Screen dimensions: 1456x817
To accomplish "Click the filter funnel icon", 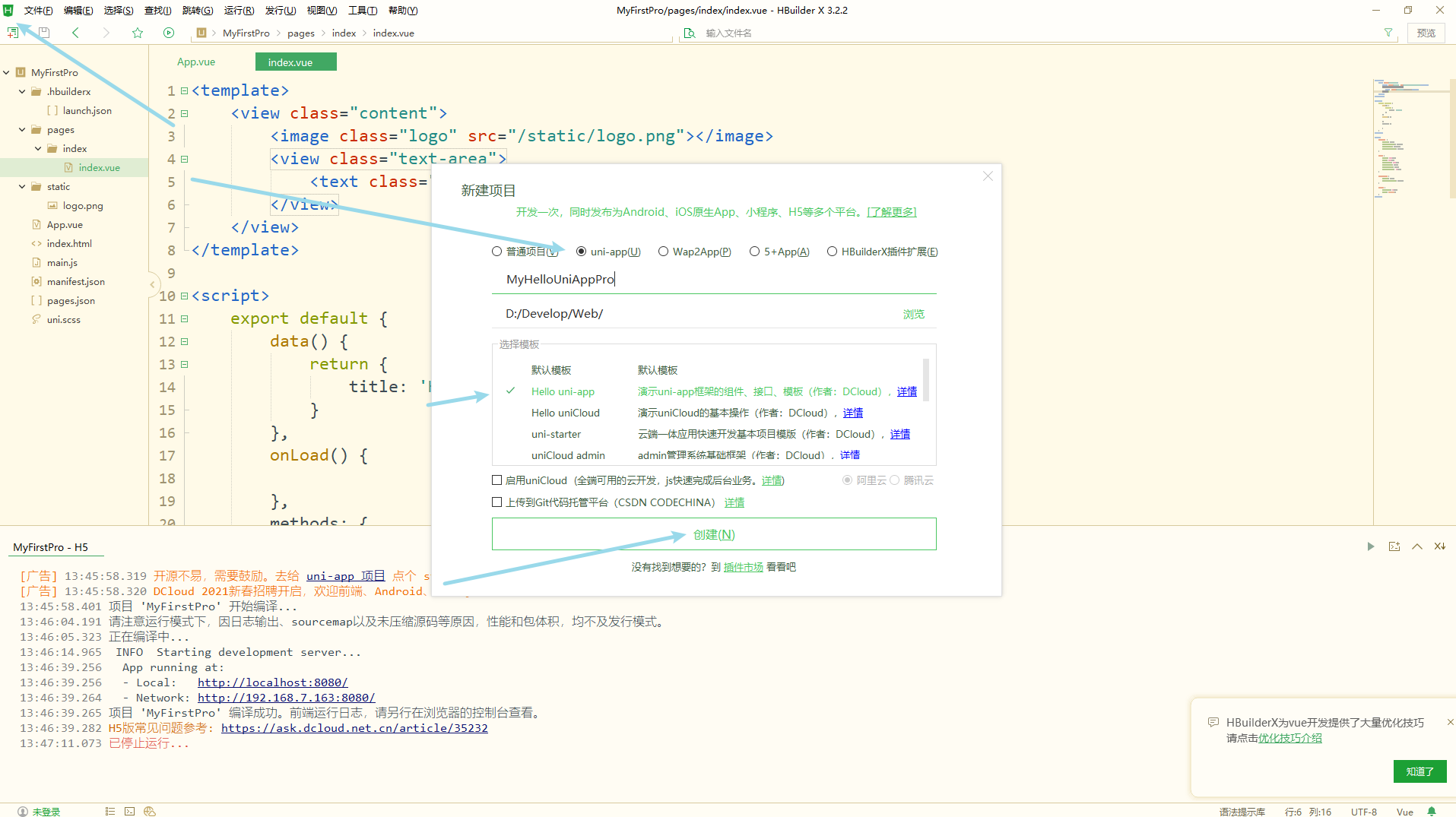I will point(1388,33).
